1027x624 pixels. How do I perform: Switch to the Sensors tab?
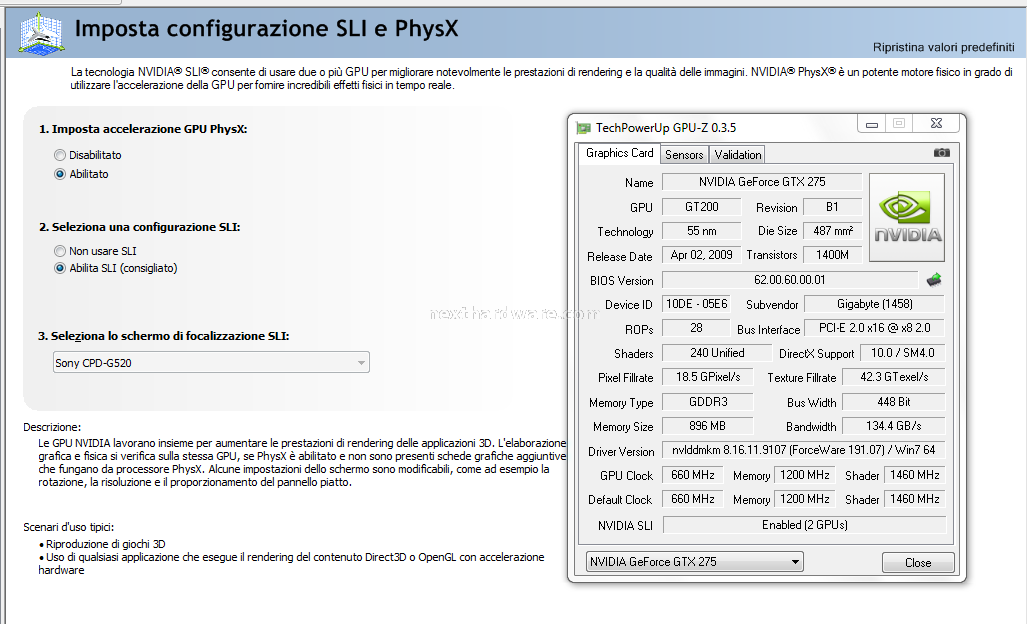click(x=684, y=155)
